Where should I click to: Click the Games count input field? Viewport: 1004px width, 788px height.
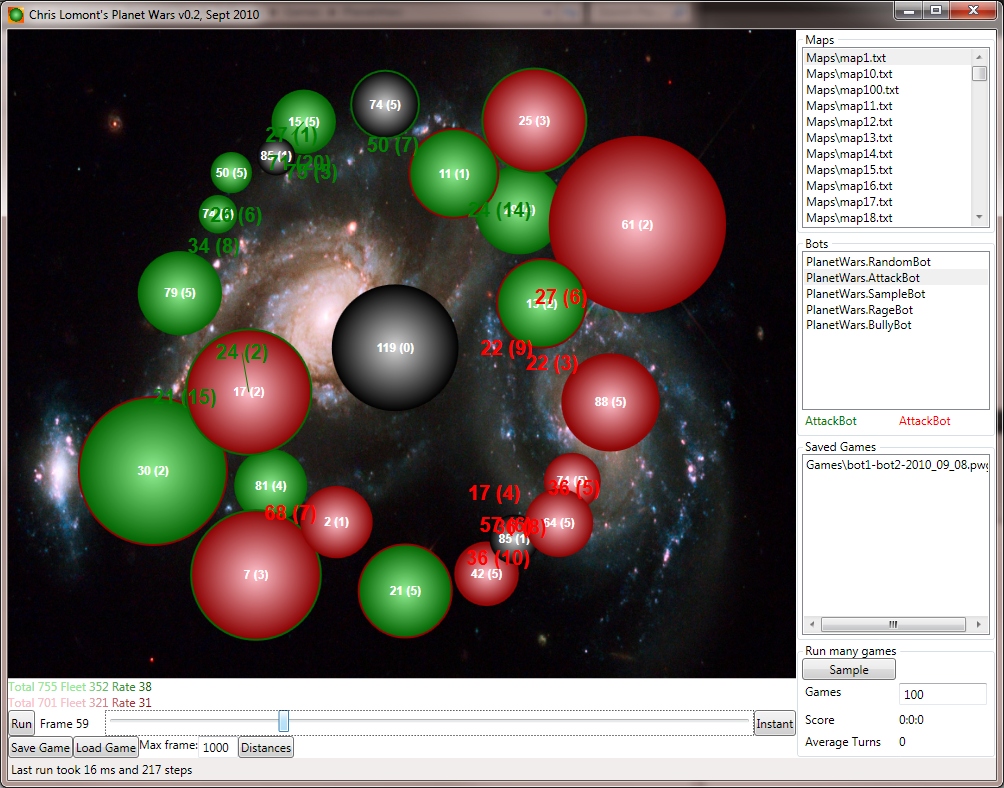pyautogui.click(x=942, y=694)
